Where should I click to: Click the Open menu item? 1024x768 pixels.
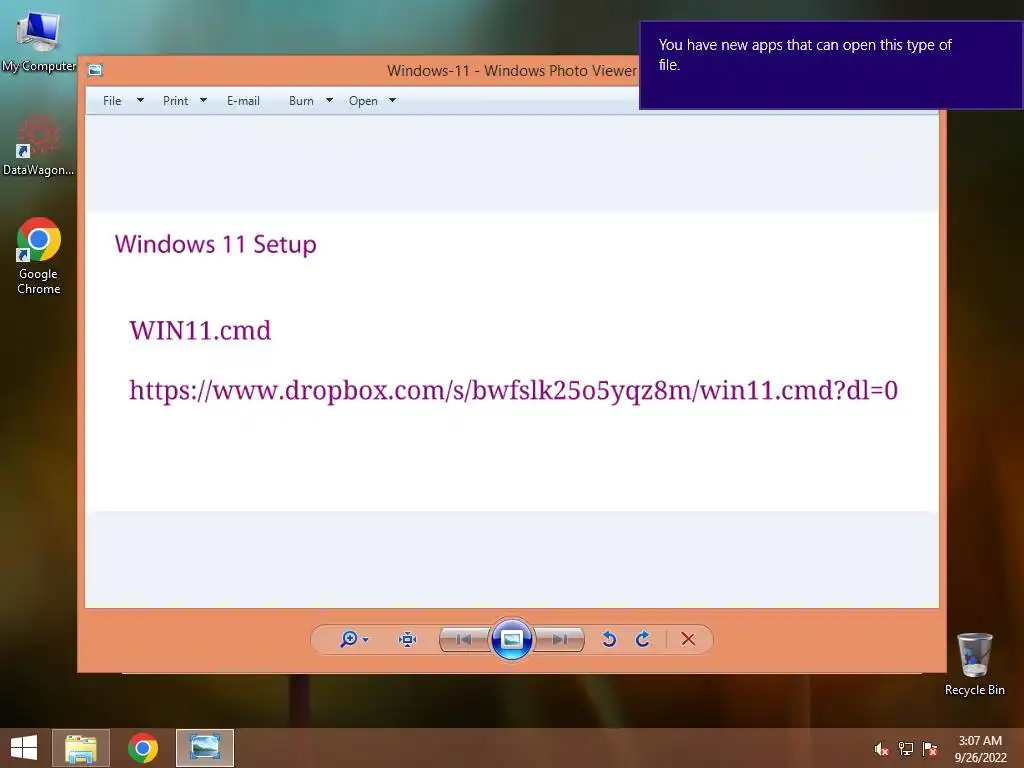click(x=363, y=101)
